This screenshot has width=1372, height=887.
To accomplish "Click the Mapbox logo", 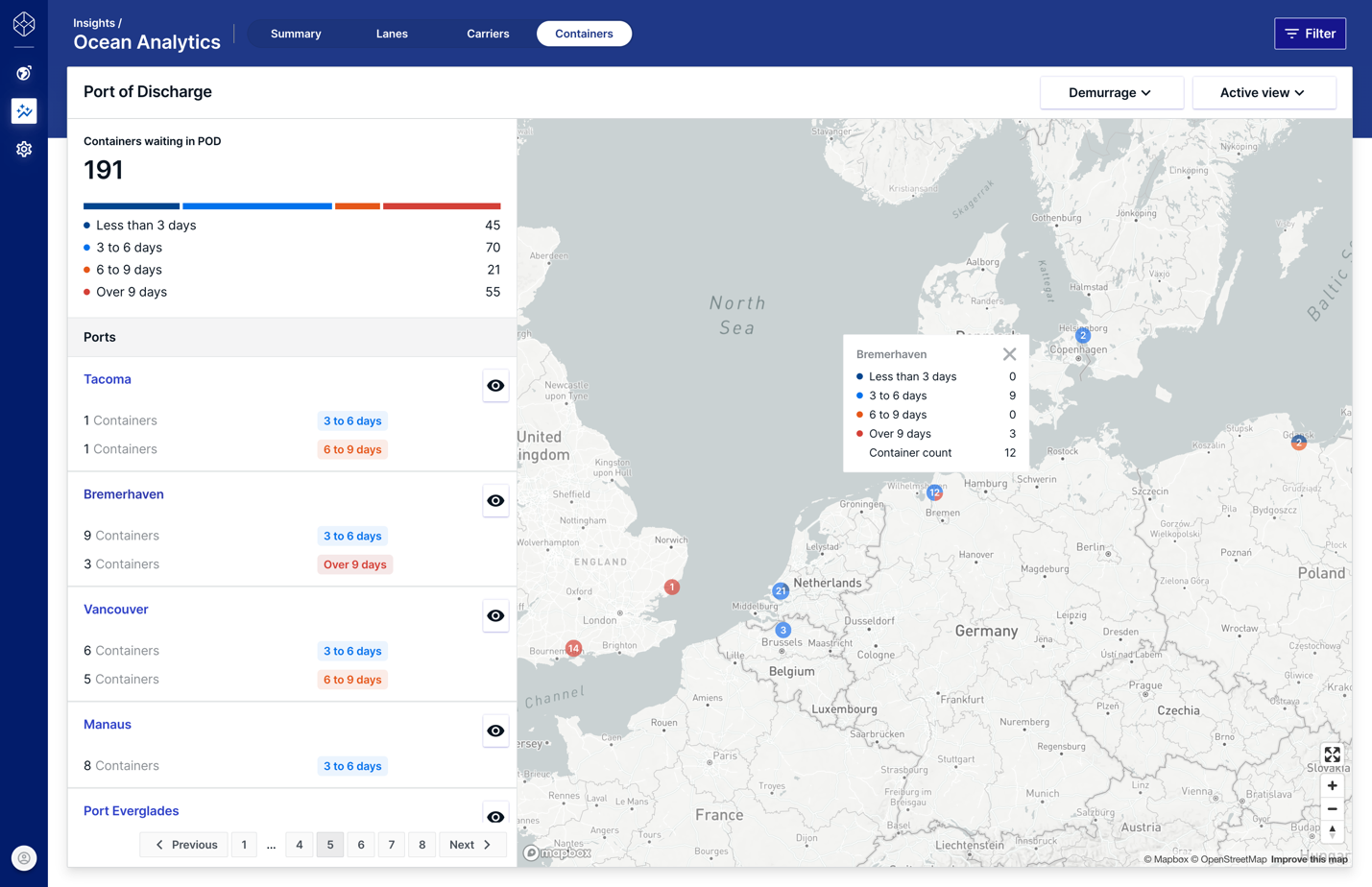I will pos(557,852).
